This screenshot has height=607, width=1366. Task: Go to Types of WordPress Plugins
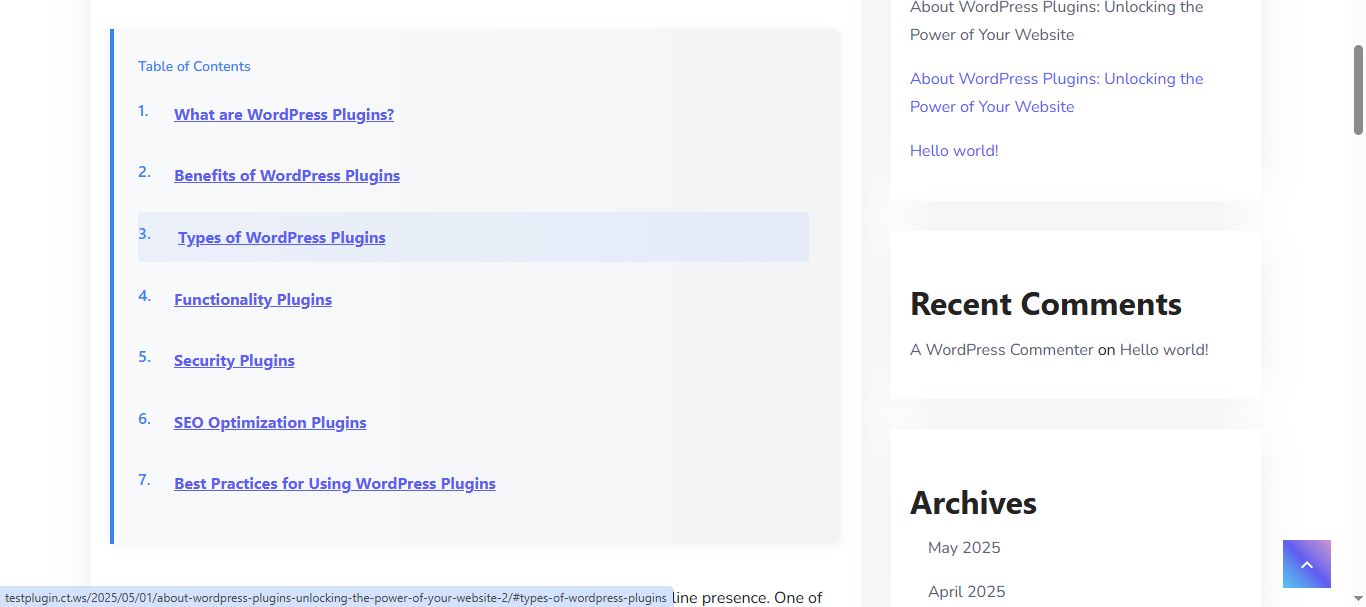point(282,237)
